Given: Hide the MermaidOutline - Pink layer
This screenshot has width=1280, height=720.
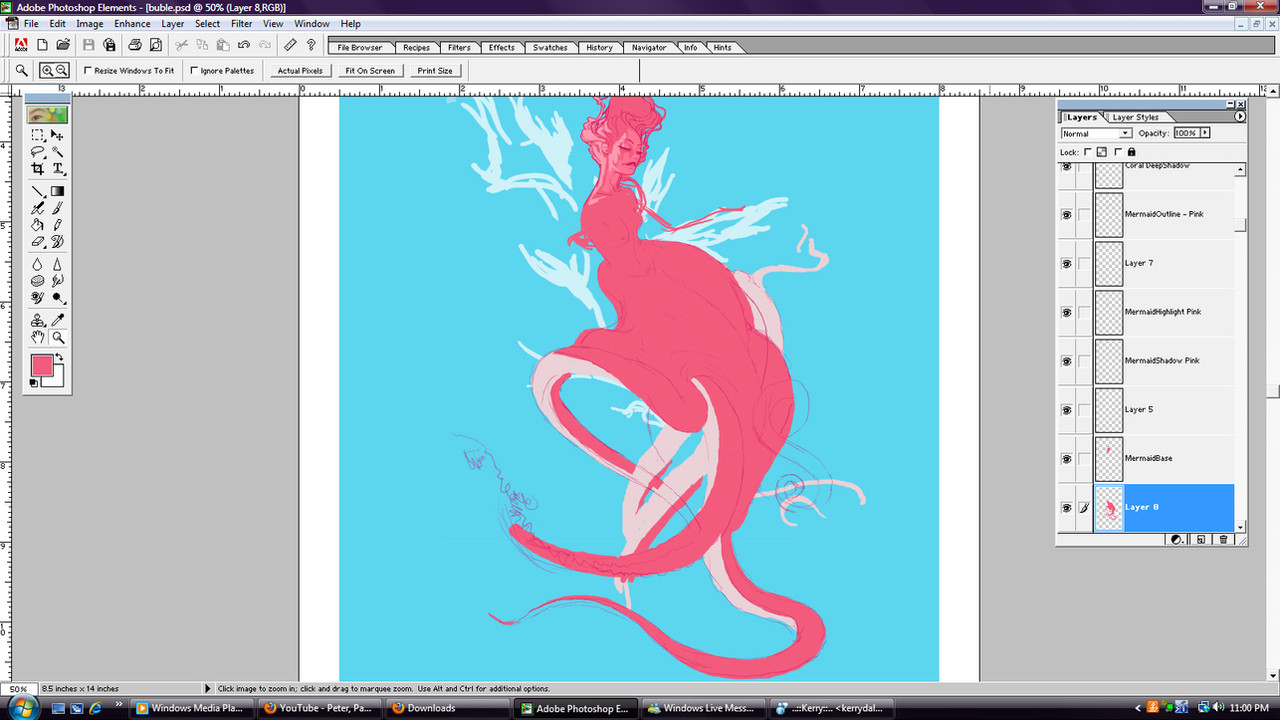Looking at the screenshot, I should coord(1066,215).
